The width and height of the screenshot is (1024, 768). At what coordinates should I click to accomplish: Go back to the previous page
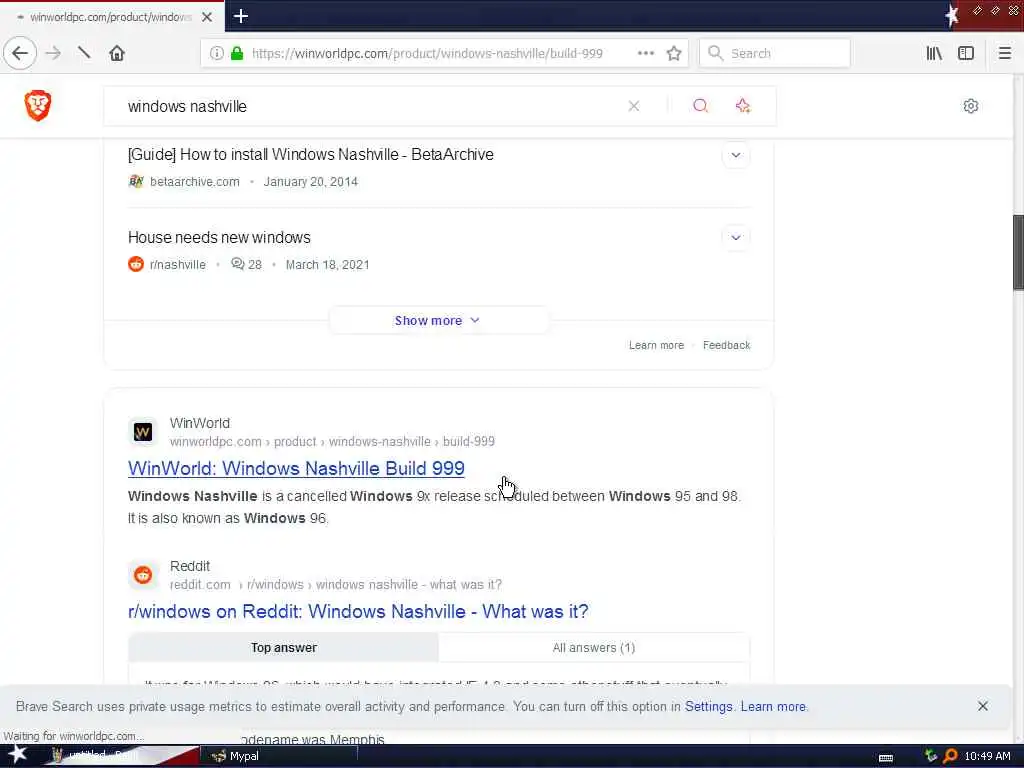pos(20,53)
